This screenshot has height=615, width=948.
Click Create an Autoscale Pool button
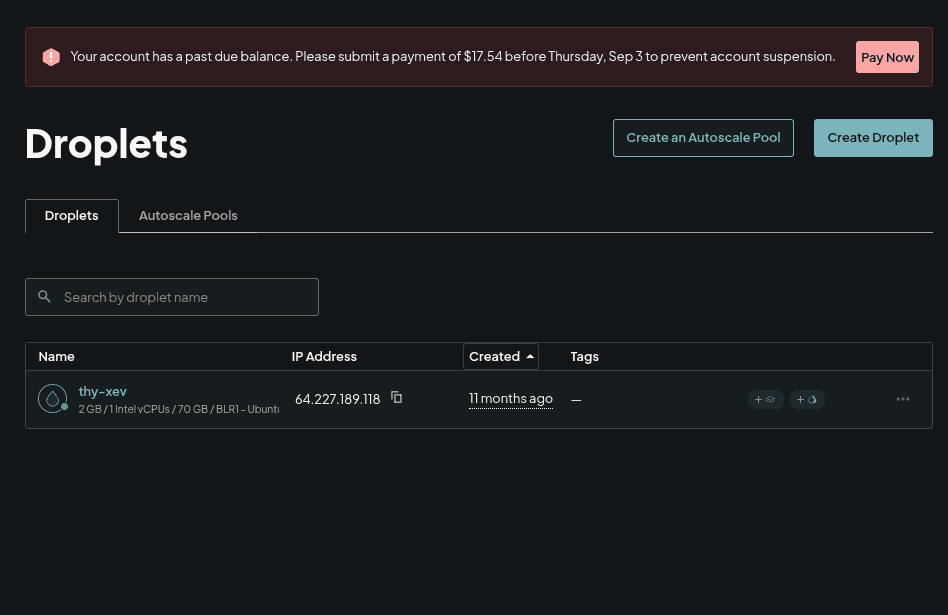(703, 138)
